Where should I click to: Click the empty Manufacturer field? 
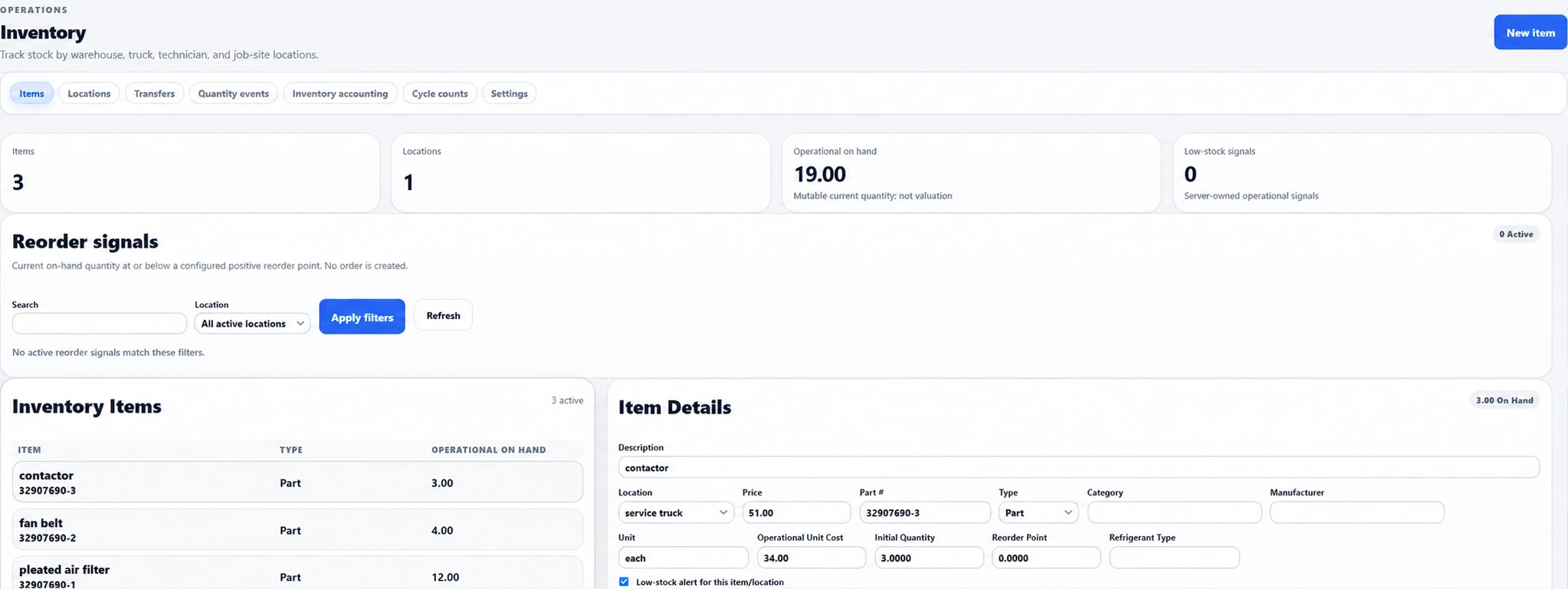click(1356, 512)
